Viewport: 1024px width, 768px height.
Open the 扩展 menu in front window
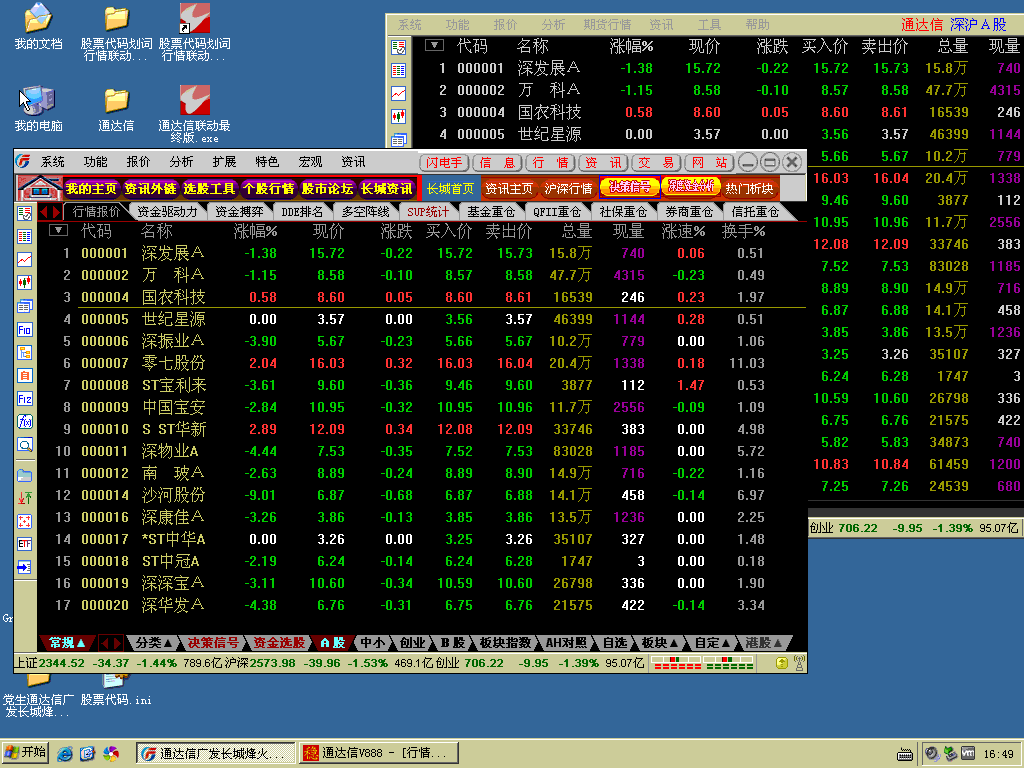click(x=224, y=162)
